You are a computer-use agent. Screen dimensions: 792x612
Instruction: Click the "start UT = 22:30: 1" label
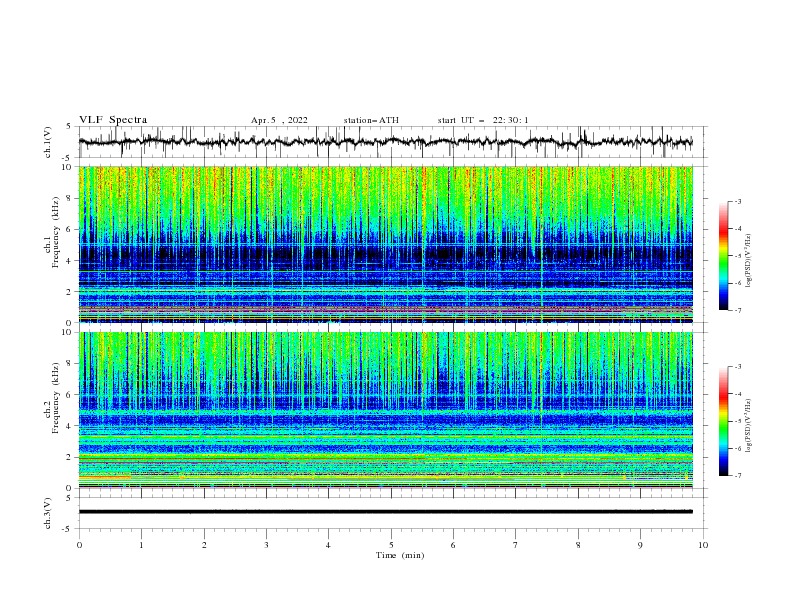coord(483,120)
